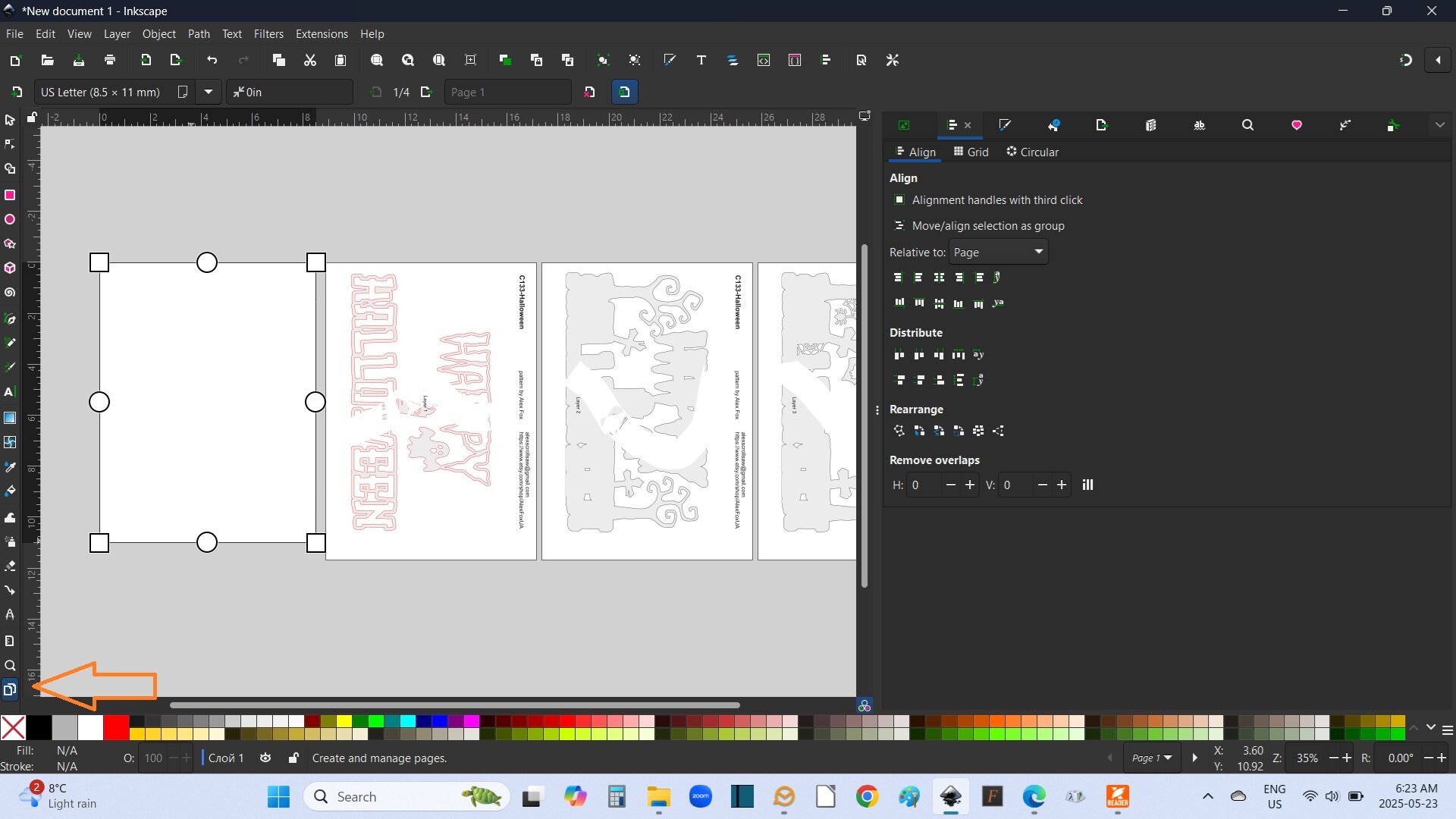This screenshot has width=1456, height=819.
Task: Open Page 1 selector in status bar
Action: tap(1151, 758)
